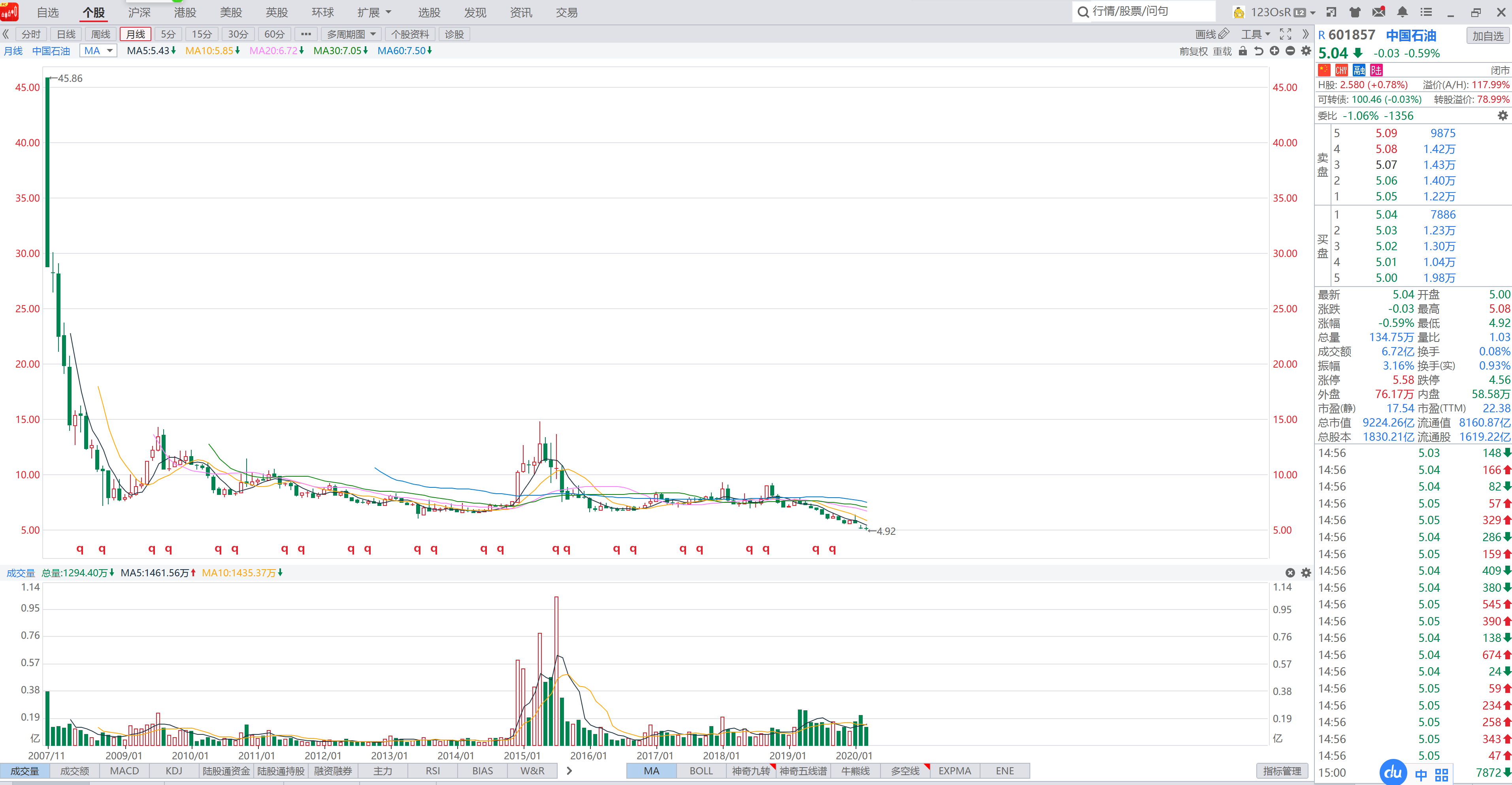Open the 诊股 stock diagnosis button

tap(454, 34)
